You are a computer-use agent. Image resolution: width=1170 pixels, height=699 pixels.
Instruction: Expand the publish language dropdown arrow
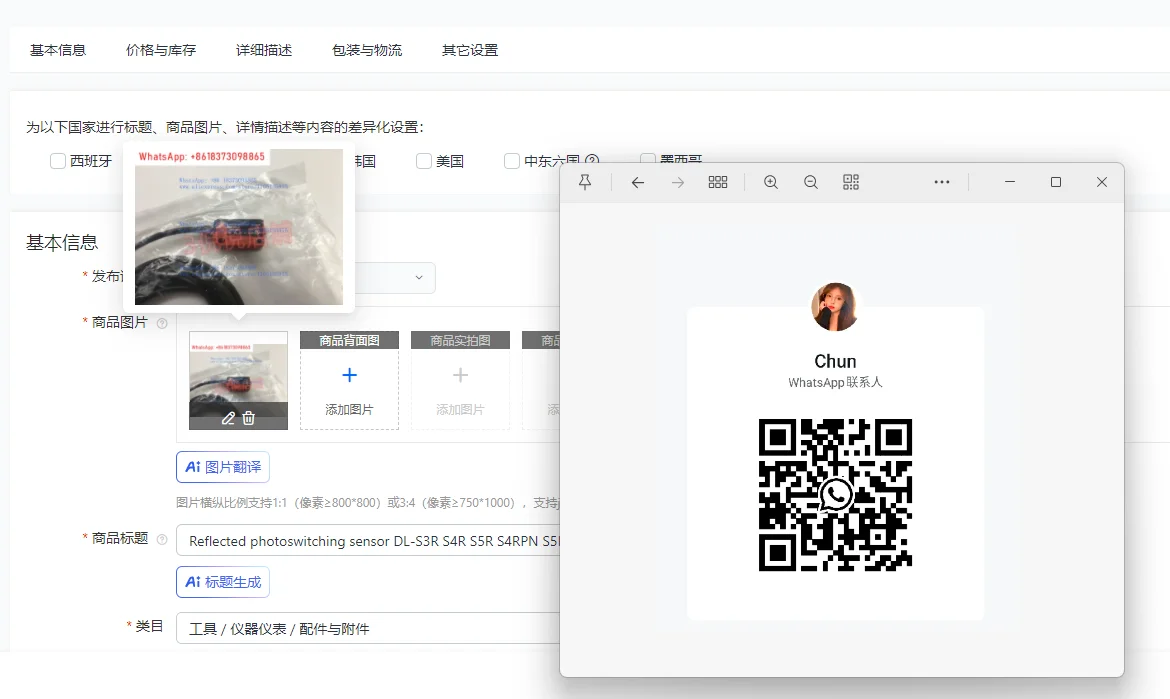pos(419,277)
